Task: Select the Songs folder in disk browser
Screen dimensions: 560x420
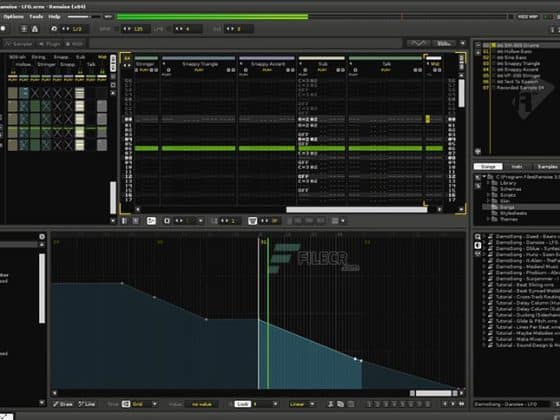Action: [507, 207]
